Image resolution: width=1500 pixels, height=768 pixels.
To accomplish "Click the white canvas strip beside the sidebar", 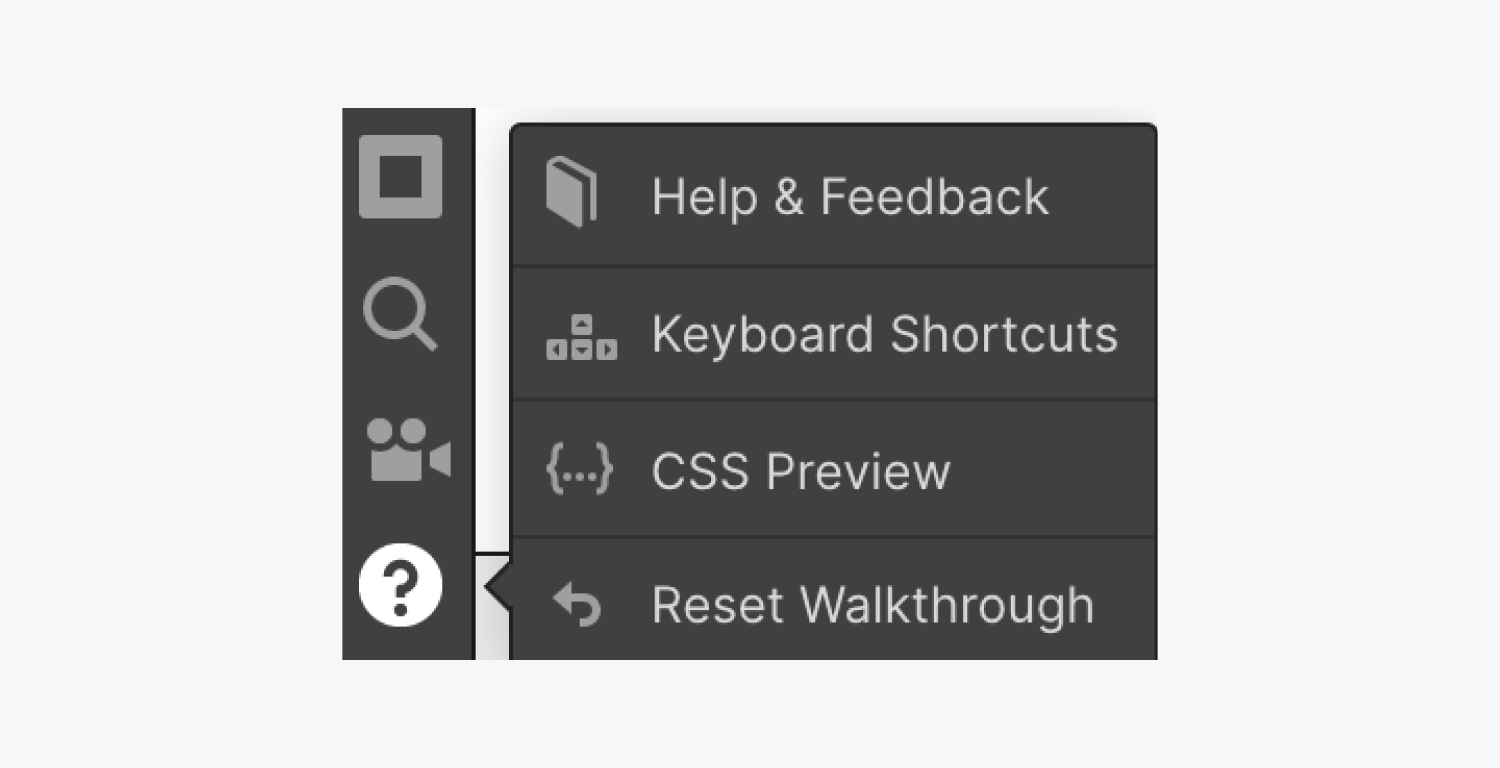I will click(x=491, y=330).
